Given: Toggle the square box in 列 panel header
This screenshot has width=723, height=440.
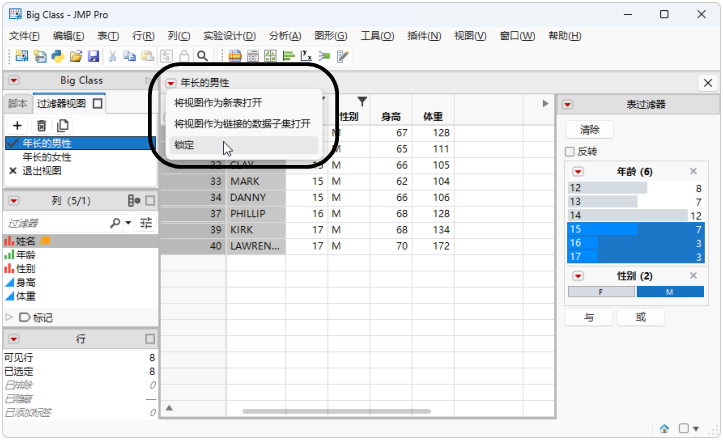Looking at the screenshot, I should [150, 201].
